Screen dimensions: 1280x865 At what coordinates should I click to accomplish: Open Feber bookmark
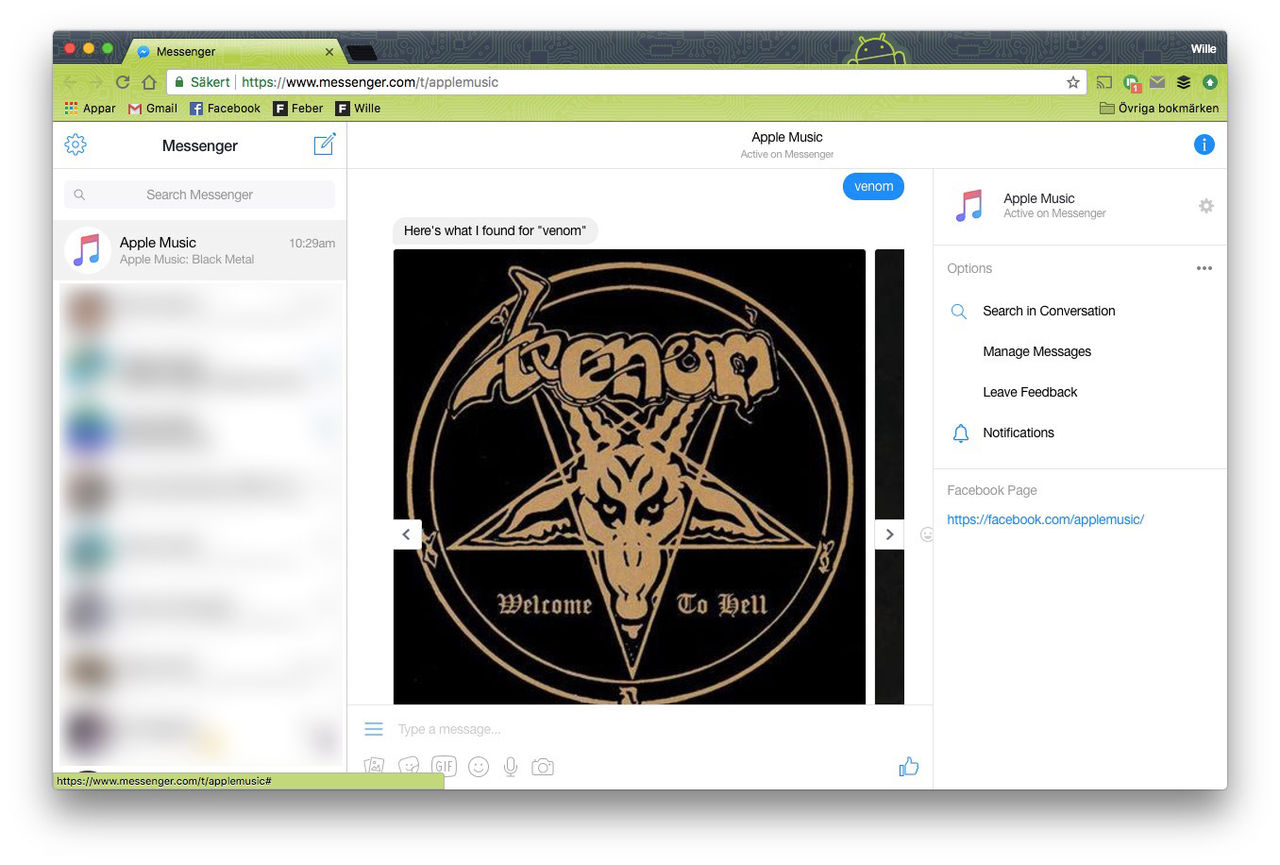(298, 108)
